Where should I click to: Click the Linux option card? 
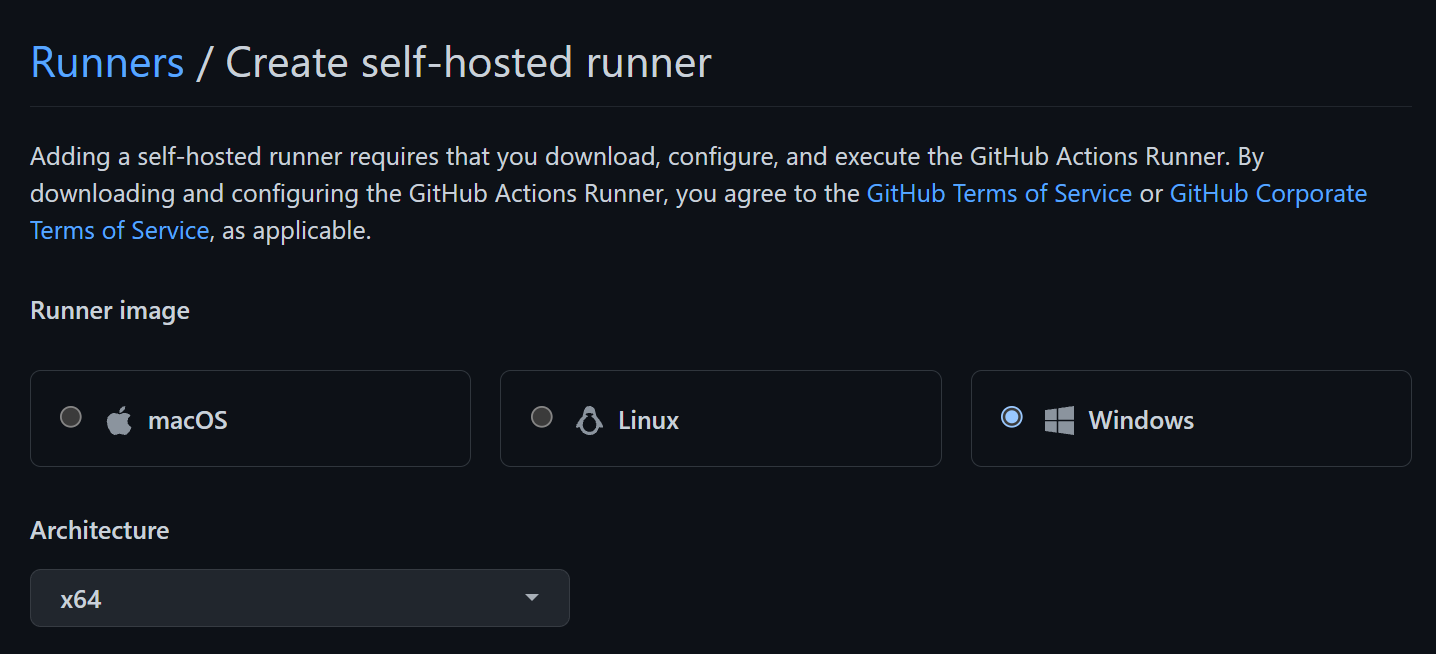click(x=720, y=418)
